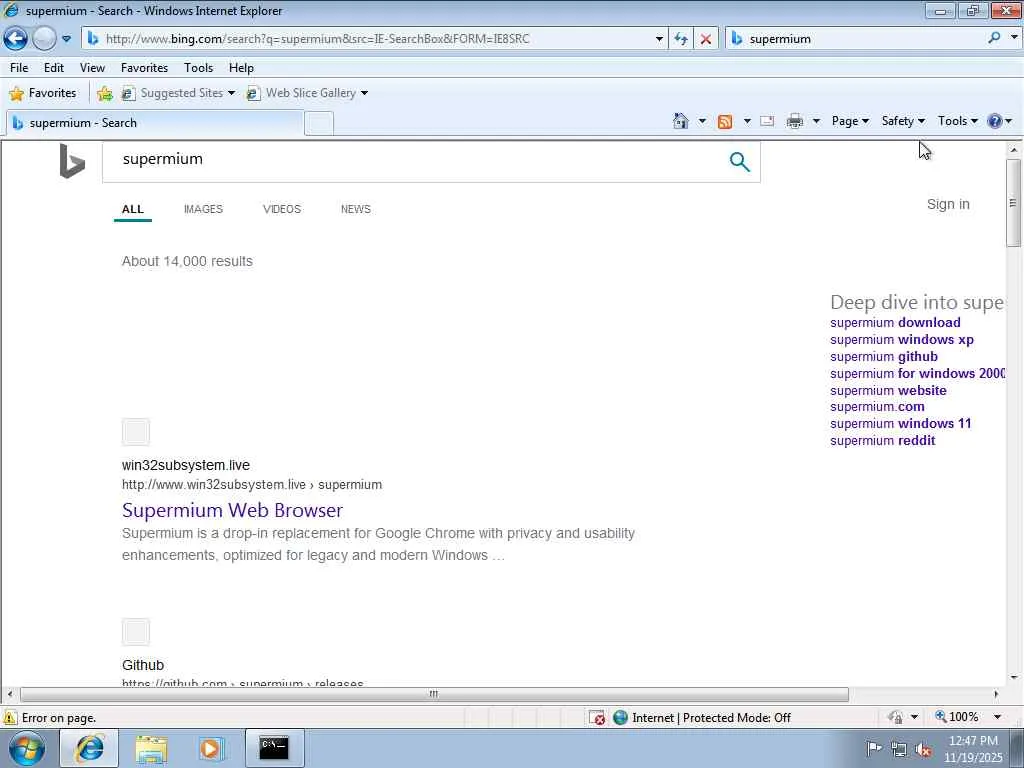
Task: Switch to the Command Prompt taskbar window
Action: [274, 748]
